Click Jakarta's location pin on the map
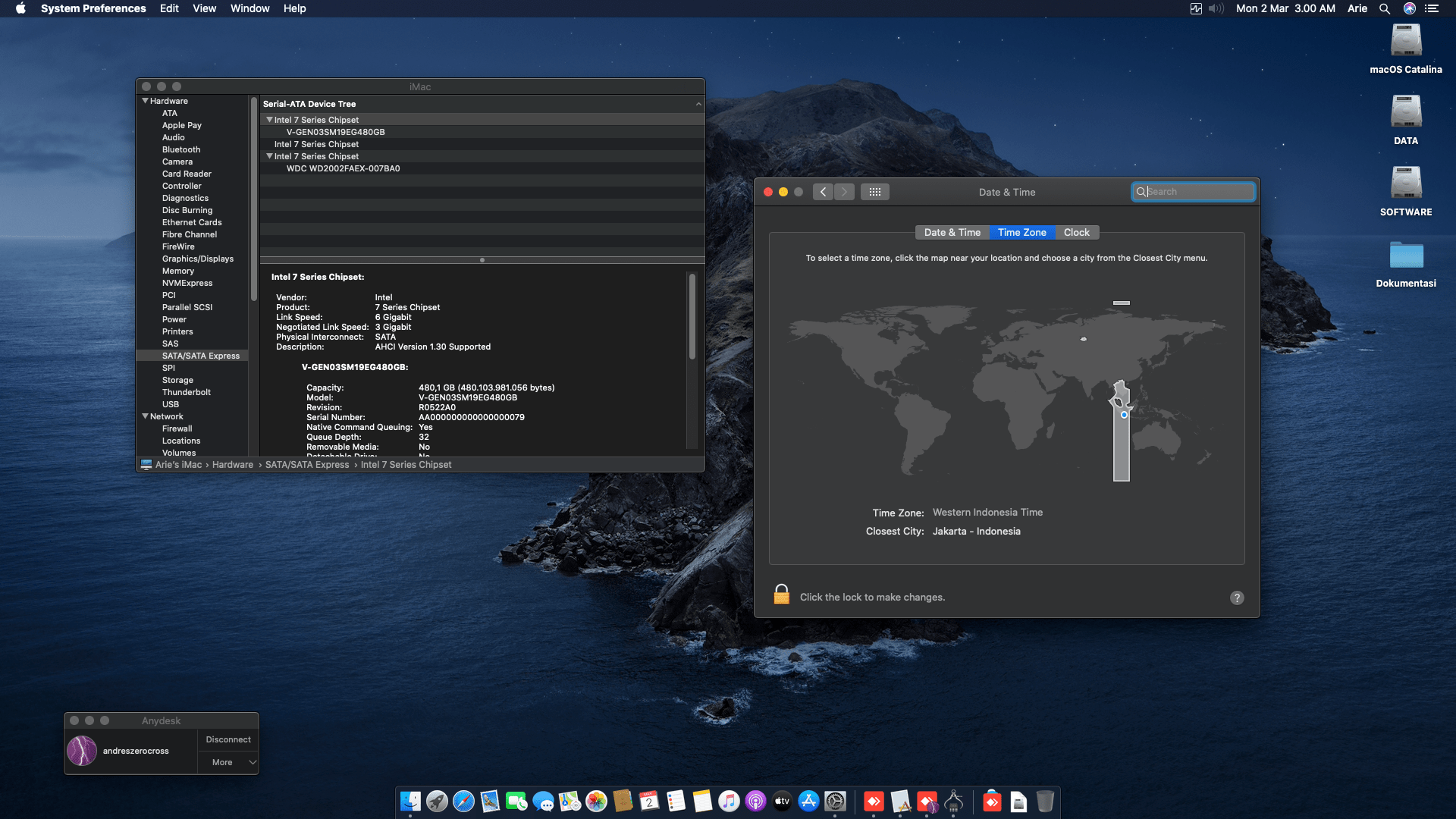 click(x=1123, y=414)
